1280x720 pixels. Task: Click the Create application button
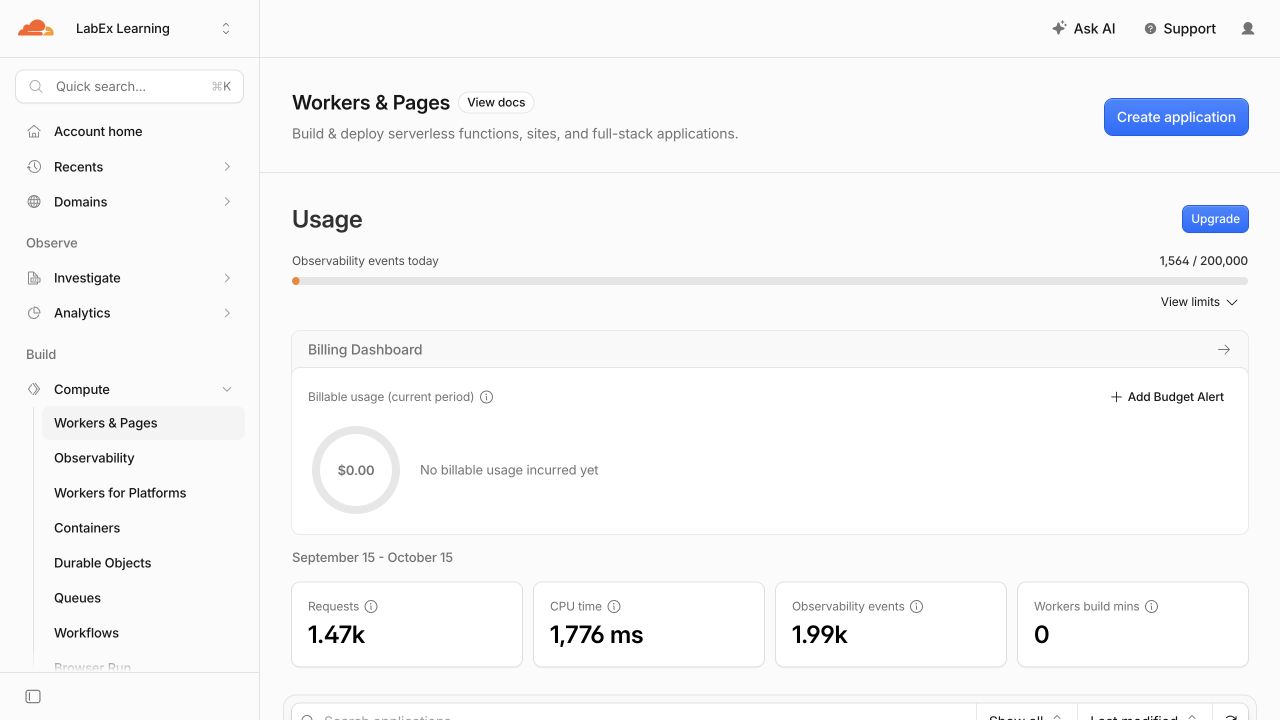(1176, 117)
